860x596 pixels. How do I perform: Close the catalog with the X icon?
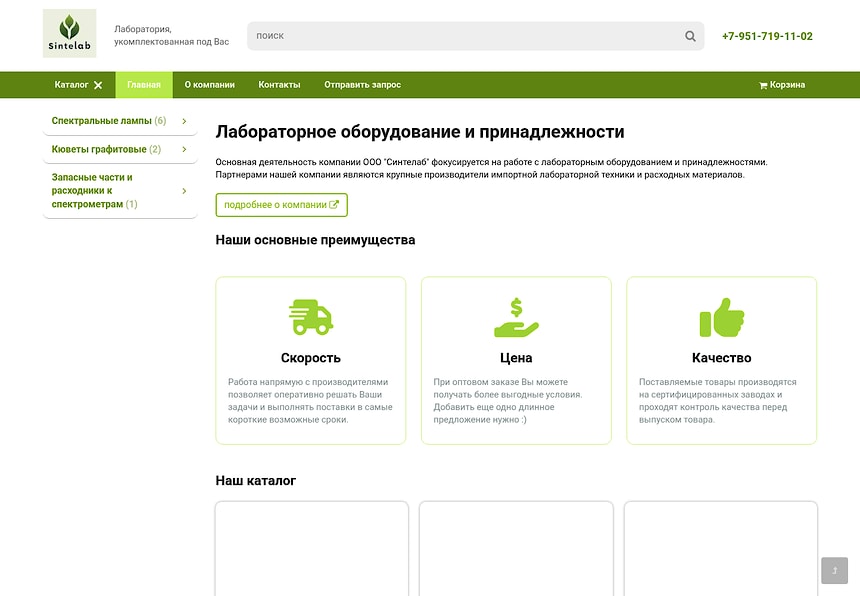[x=98, y=85]
